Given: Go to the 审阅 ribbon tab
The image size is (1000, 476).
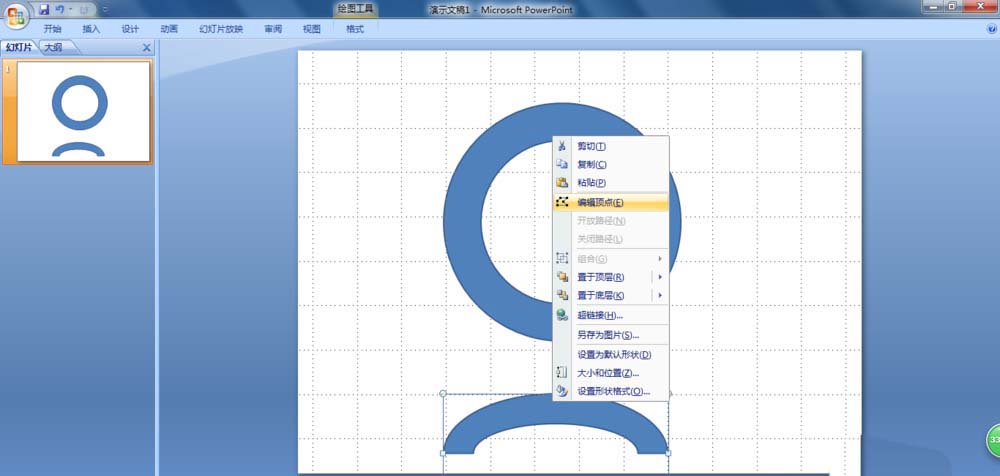Looking at the screenshot, I should [273, 29].
